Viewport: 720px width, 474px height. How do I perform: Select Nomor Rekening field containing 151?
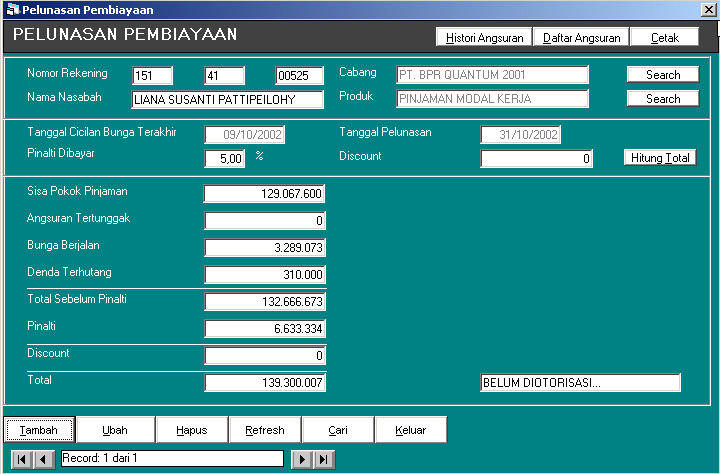click(x=152, y=75)
